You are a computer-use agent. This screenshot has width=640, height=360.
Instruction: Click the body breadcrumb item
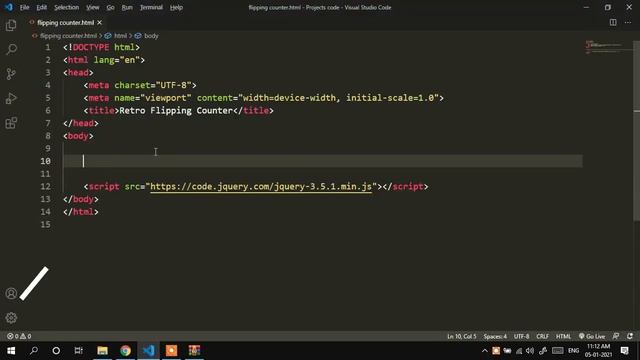point(151,36)
